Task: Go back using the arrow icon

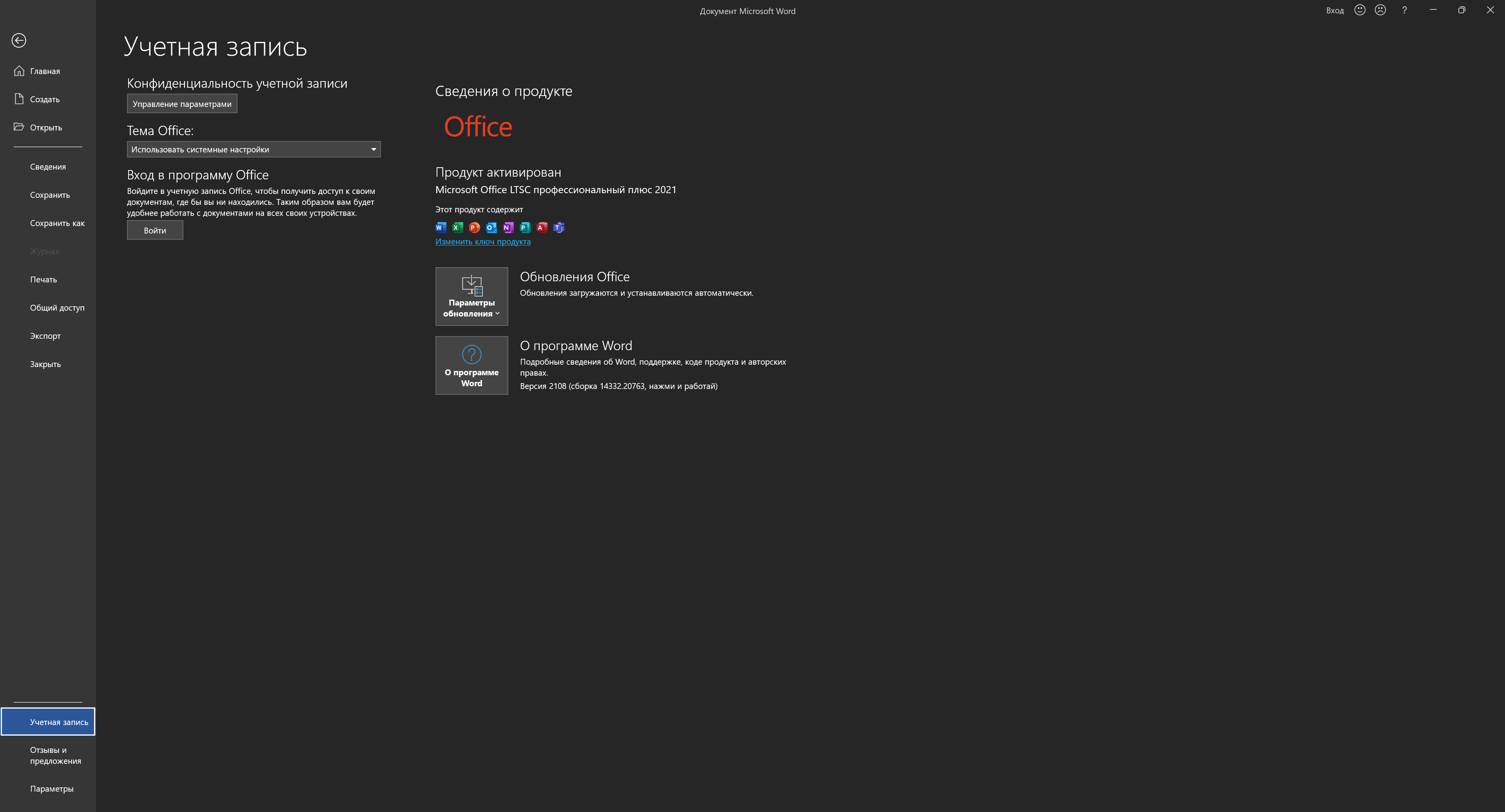Action: 19,40
